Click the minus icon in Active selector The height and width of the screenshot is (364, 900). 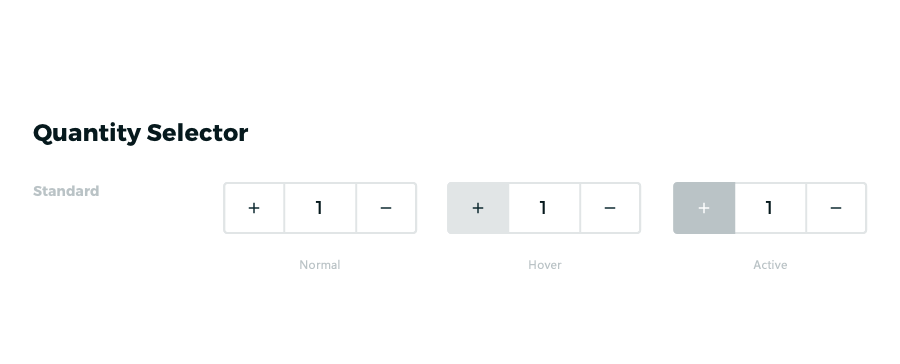(x=836, y=208)
